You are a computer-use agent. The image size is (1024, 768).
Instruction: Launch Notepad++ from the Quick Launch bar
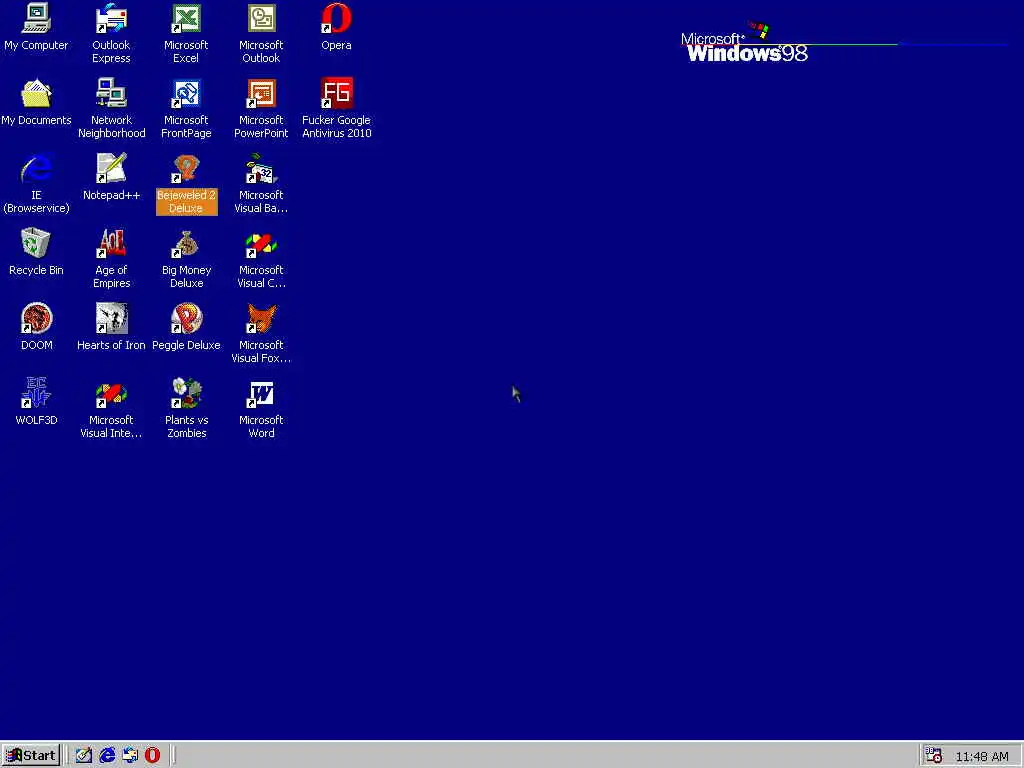[x=84, y=756]
